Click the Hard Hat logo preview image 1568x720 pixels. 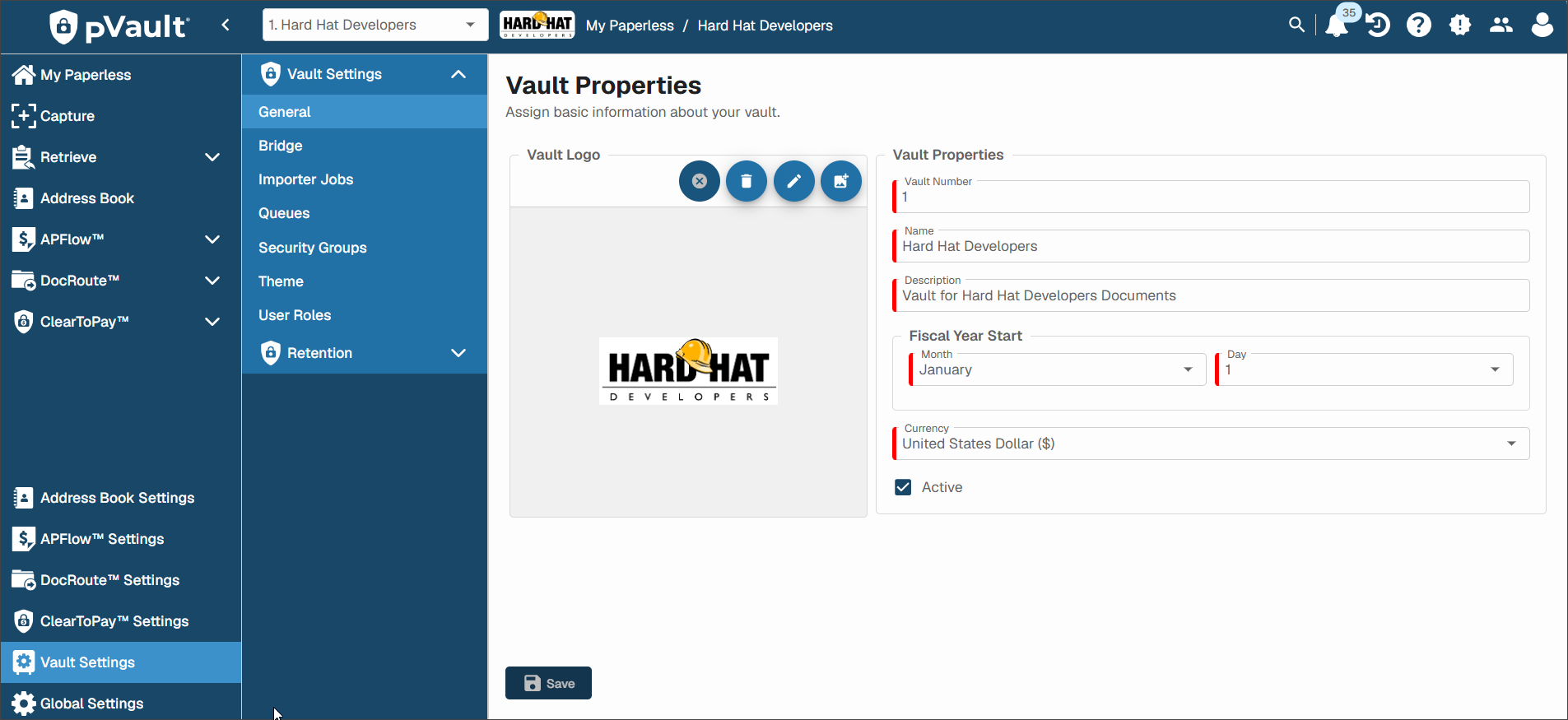pyautogui.click(x=688, y=370)
